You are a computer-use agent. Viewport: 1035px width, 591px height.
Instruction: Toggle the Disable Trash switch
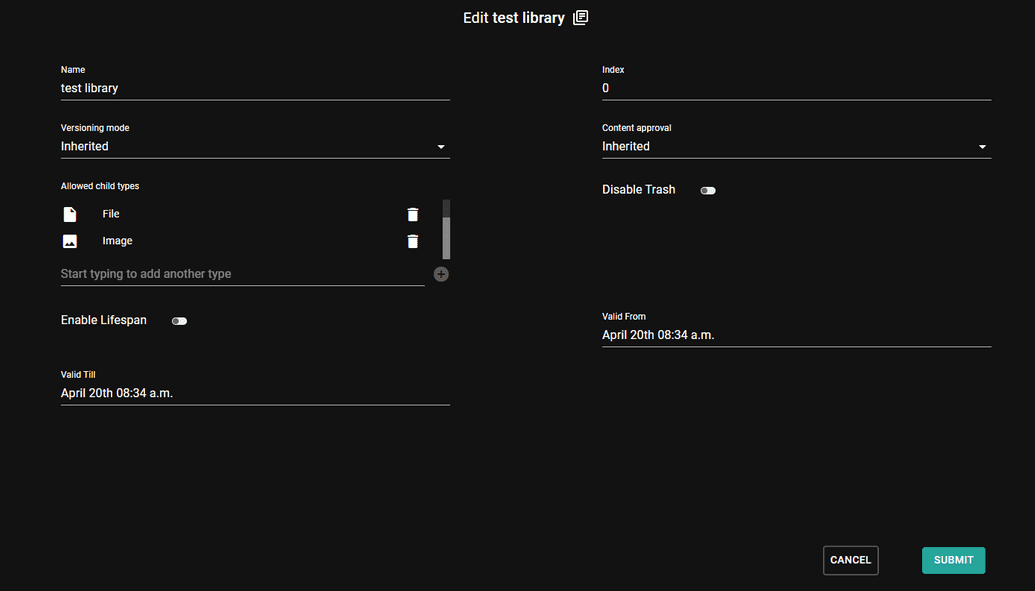pos(708,190)
